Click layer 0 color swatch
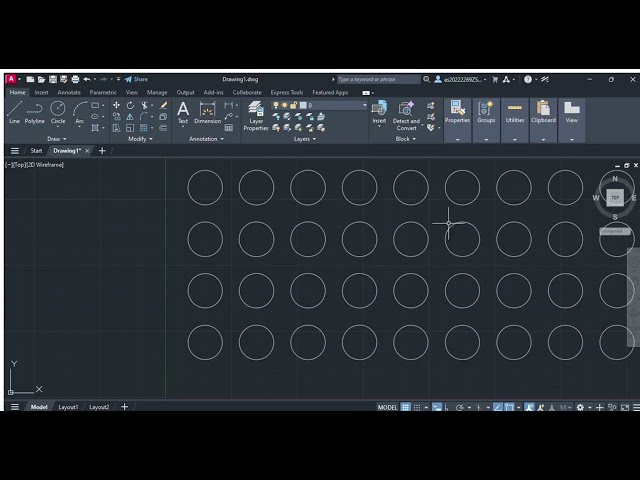 [303, 105]
